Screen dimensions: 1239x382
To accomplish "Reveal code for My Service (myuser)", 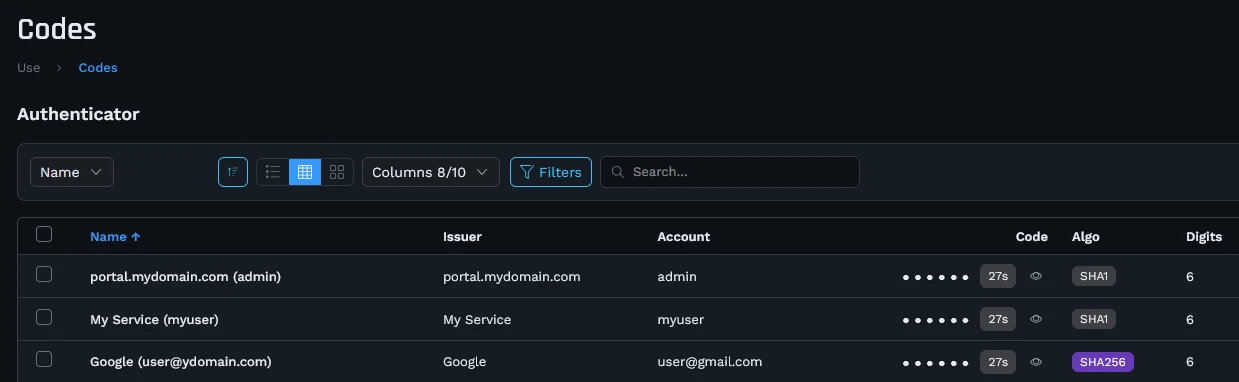I will (x=1036, y=319).
